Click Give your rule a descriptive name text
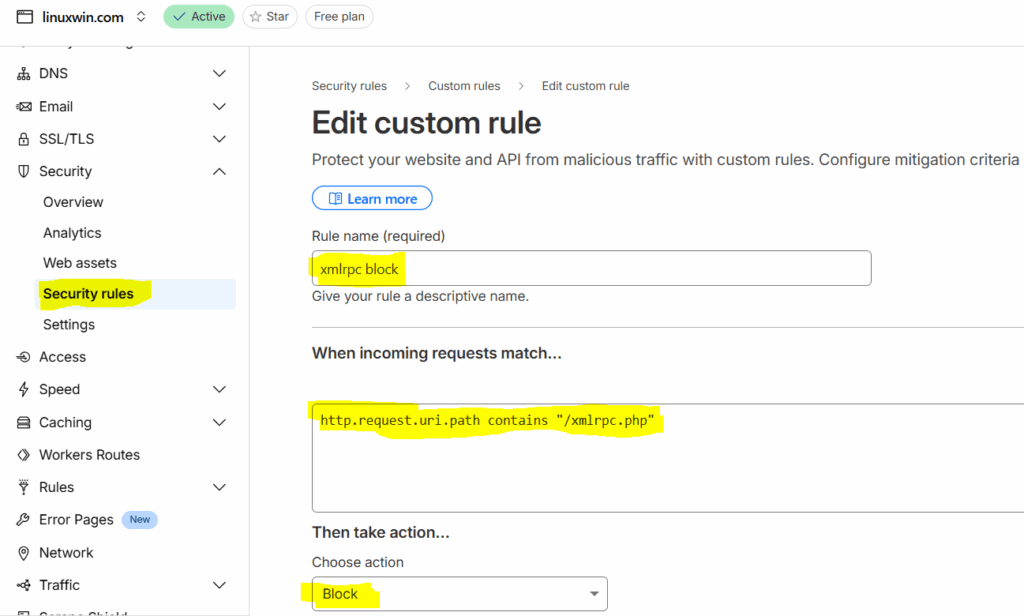 point(421,297)
